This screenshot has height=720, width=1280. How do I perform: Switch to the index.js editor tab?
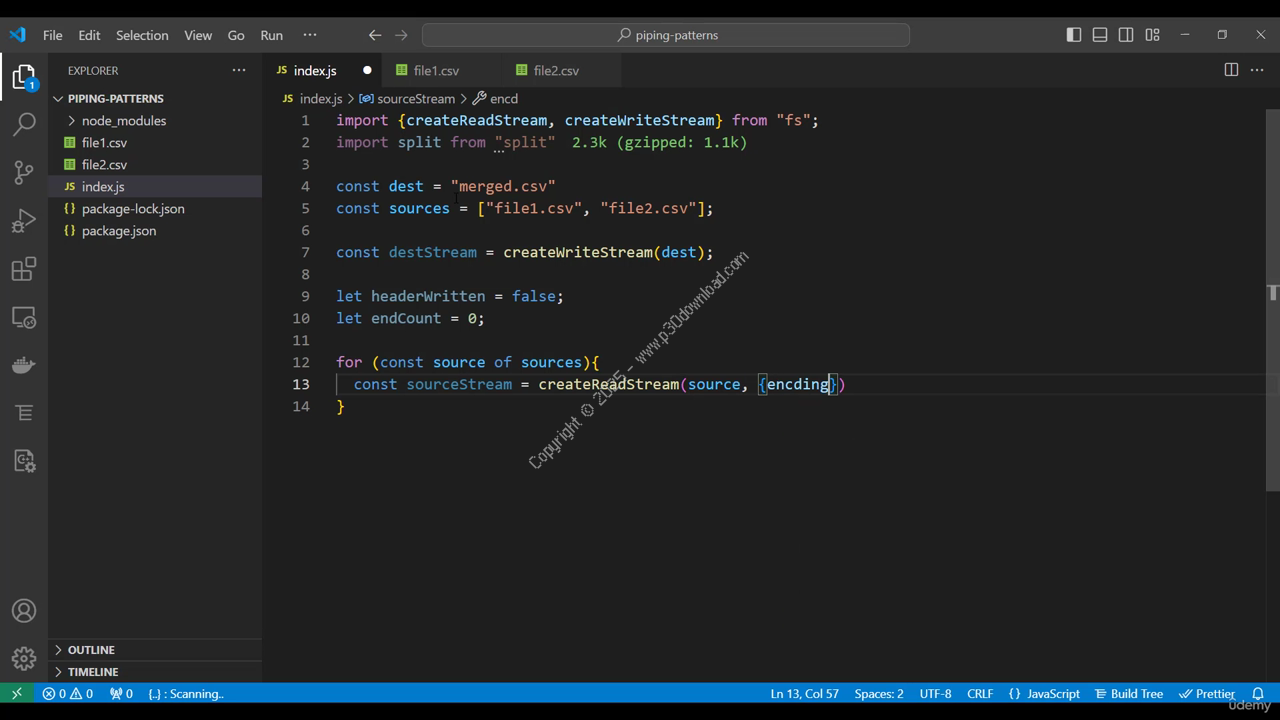pos(314,70)
